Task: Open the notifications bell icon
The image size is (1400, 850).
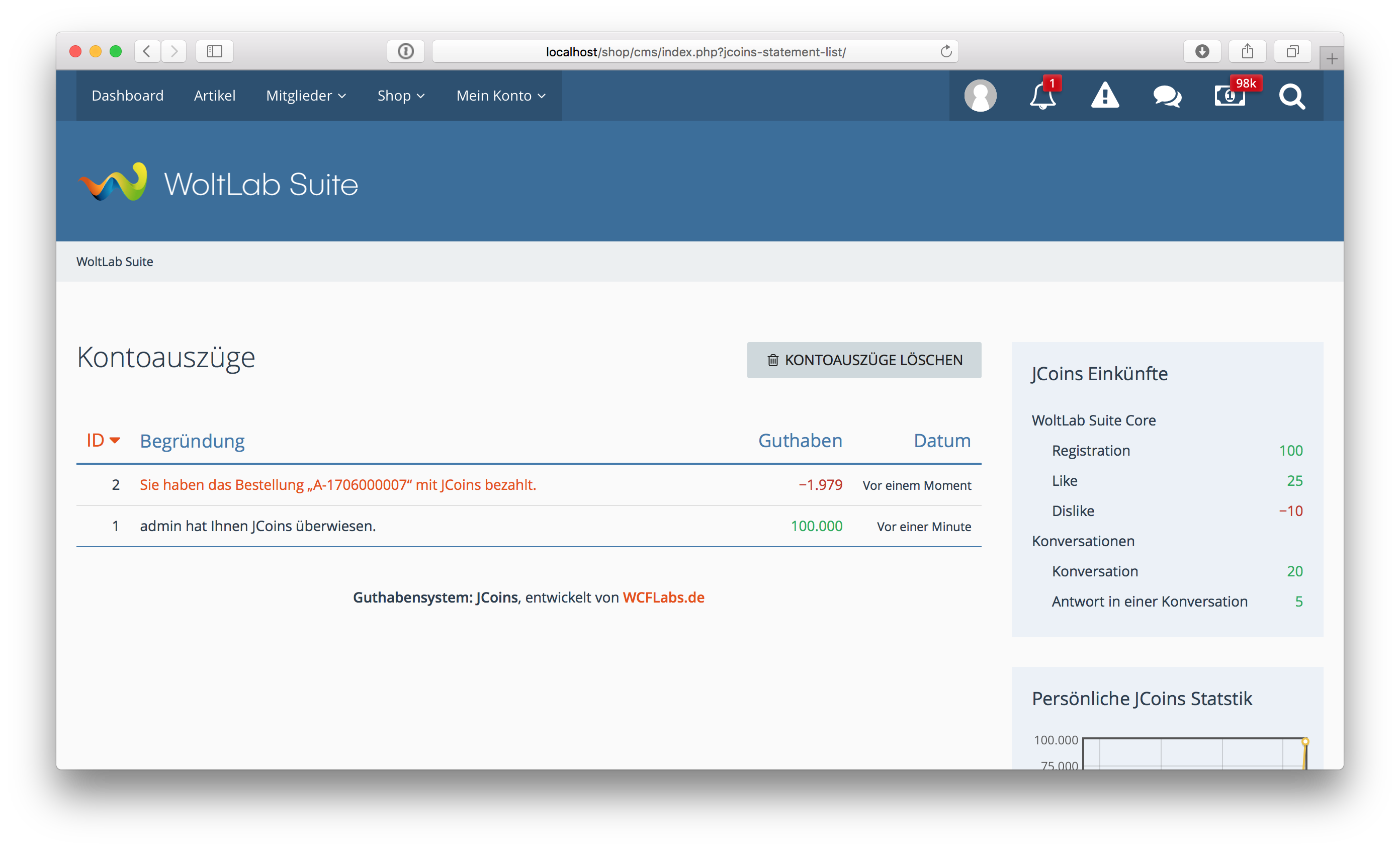Action: 1042,96
